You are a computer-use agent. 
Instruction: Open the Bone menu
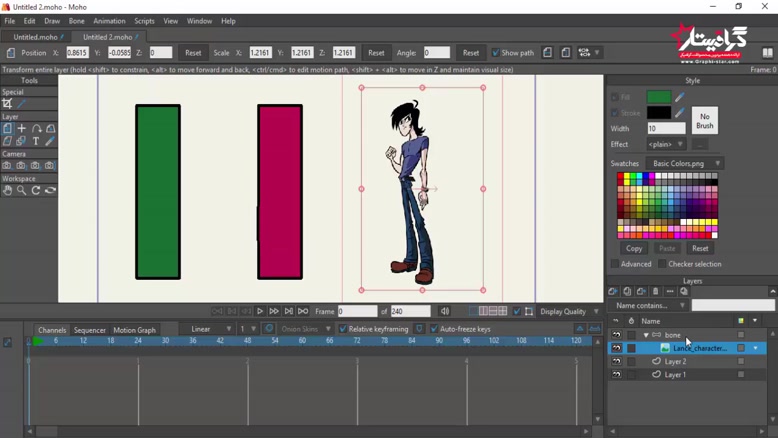[76, 21]
